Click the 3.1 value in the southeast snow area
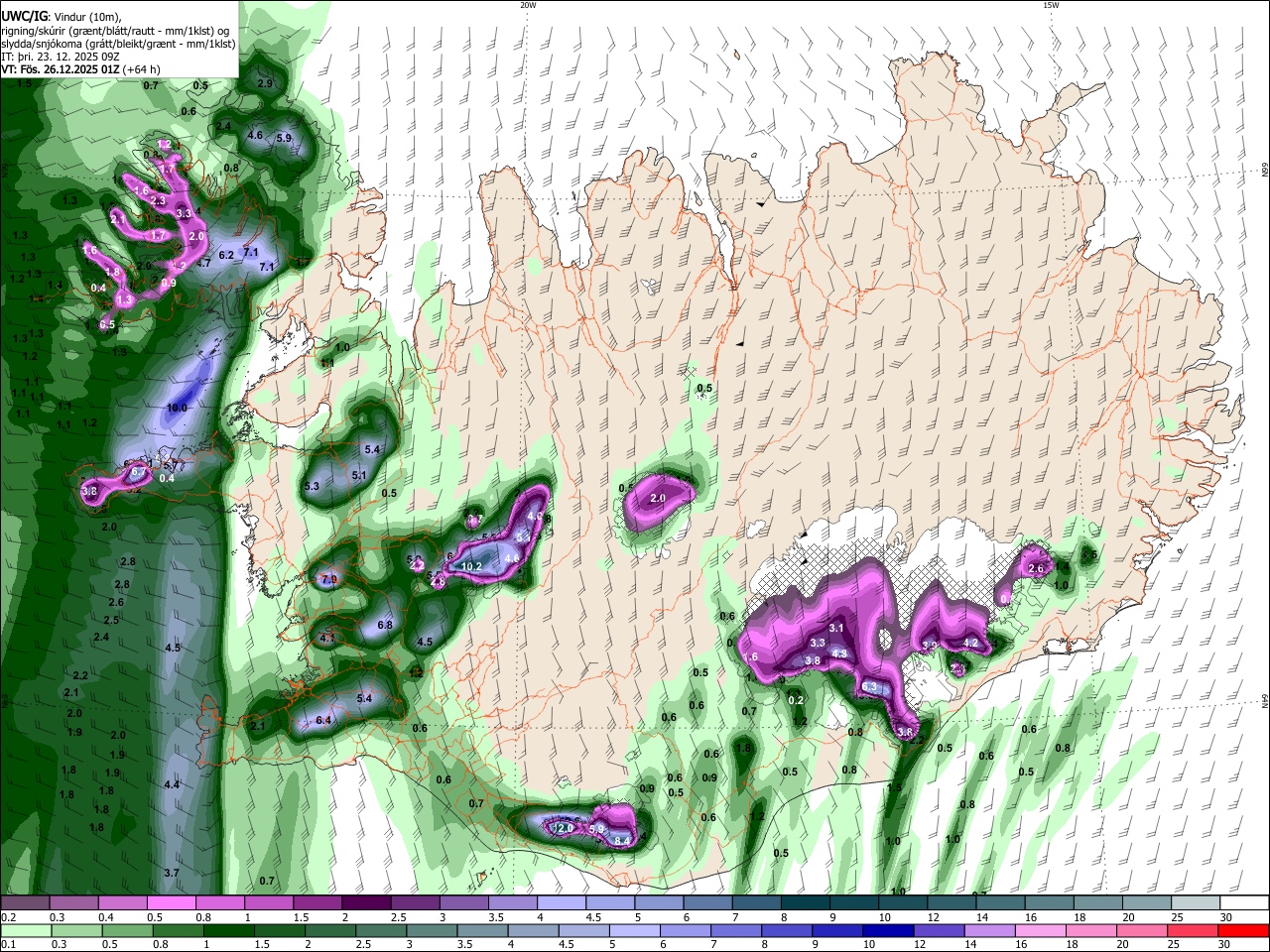The width and height of the screenshot is (1270, 952). tap(836, 628)
